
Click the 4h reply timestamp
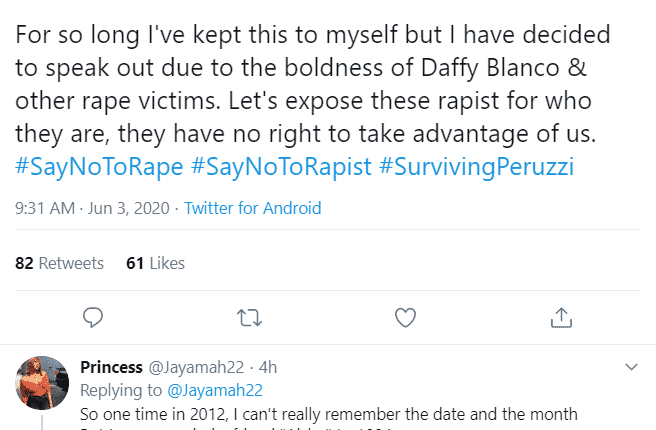[265, 367]
